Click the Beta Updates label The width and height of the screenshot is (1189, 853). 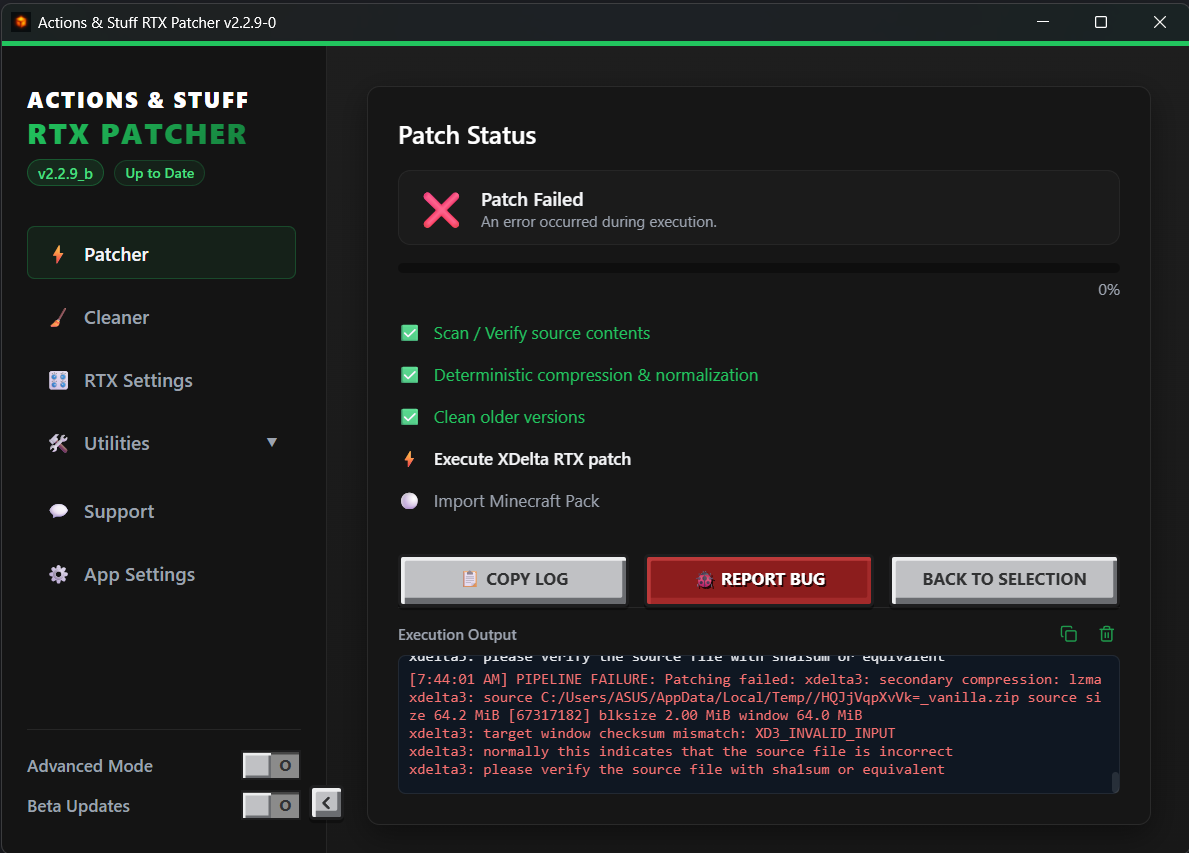(x=78, y=806)
